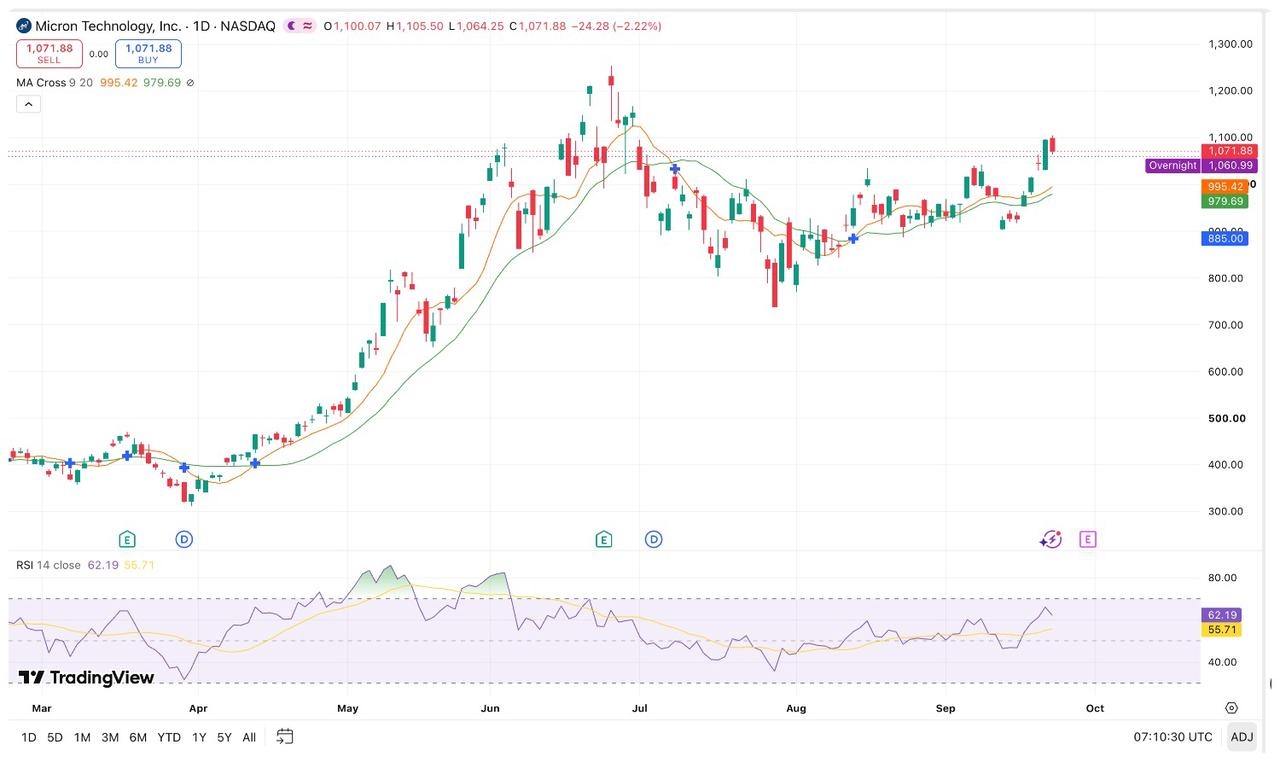Click the yellow 55.71 RSI average label
1280x762 pixels.
point(1222,630)
